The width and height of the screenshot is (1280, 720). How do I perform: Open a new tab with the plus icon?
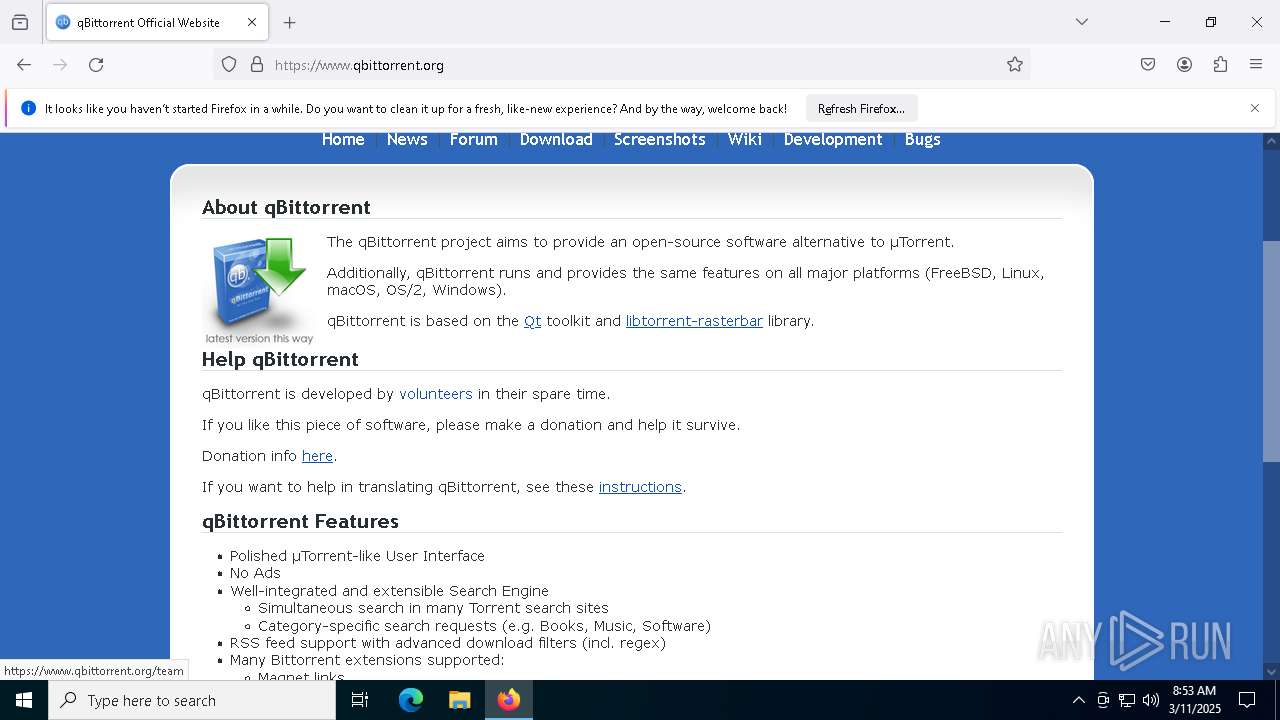click(290, 22)
